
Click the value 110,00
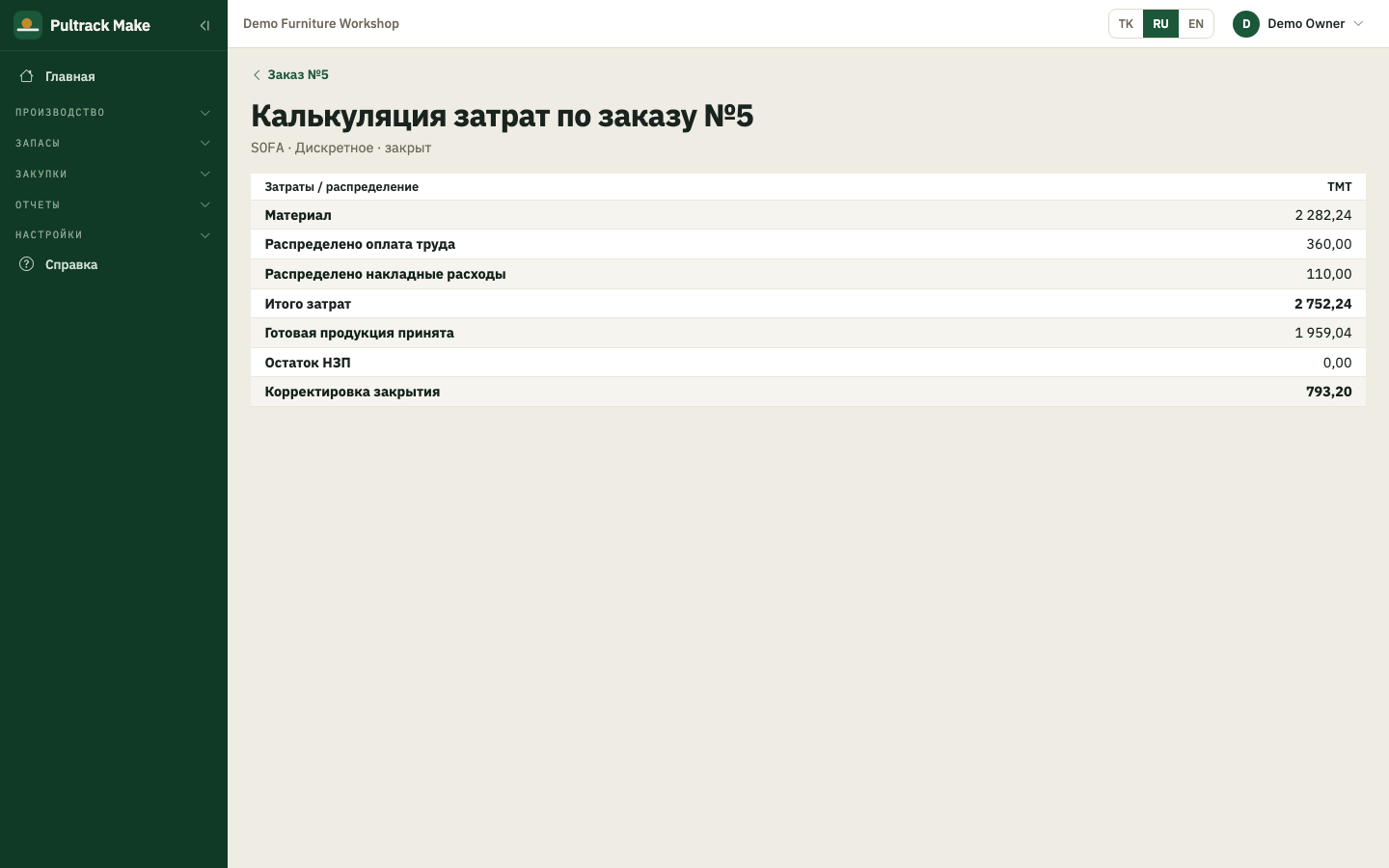tap(1329, 274)
